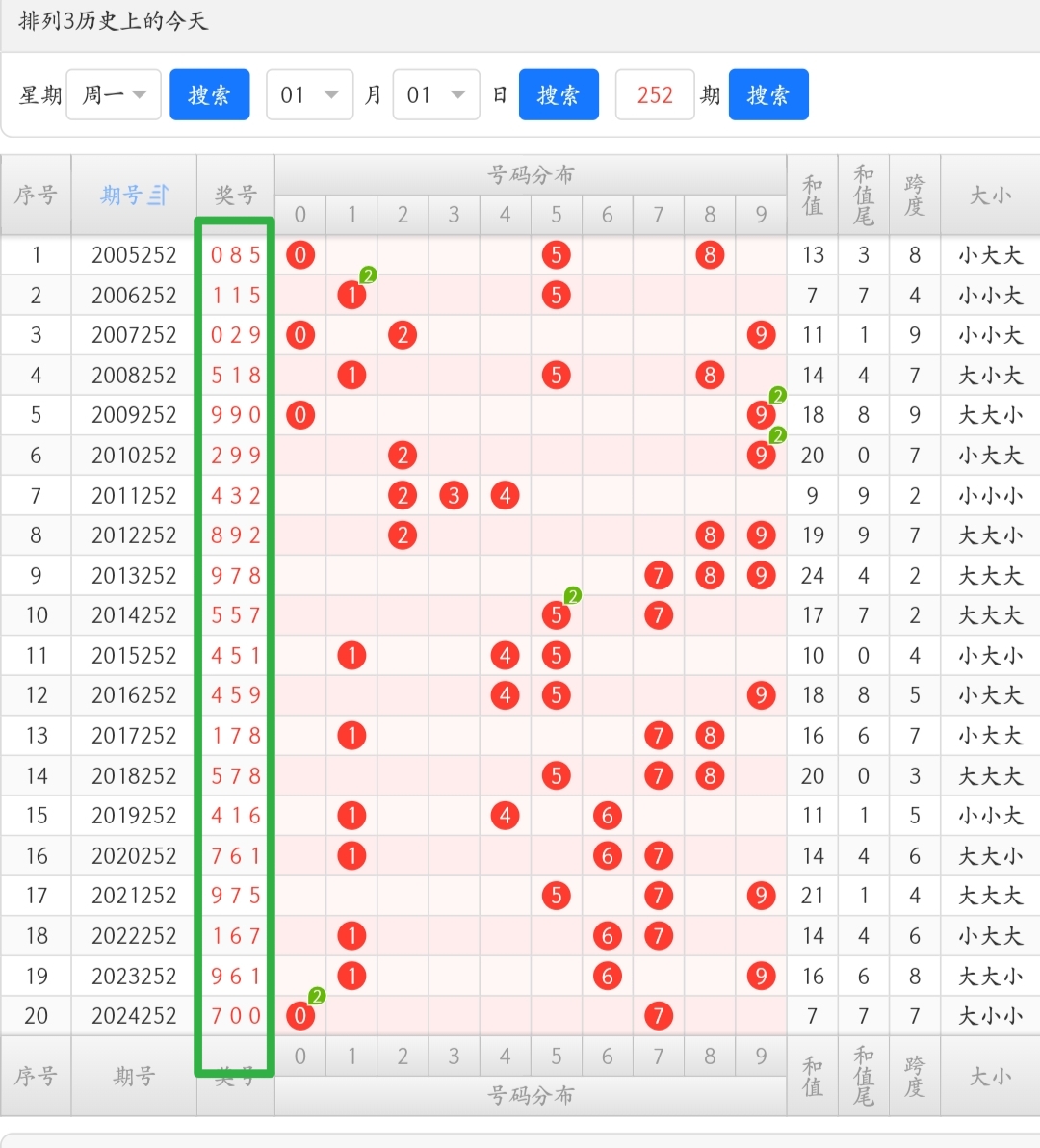Screen dimensions: 1040x1148
Task: Click winning number 990 in row 5
Action: click(x=236, y=415)
